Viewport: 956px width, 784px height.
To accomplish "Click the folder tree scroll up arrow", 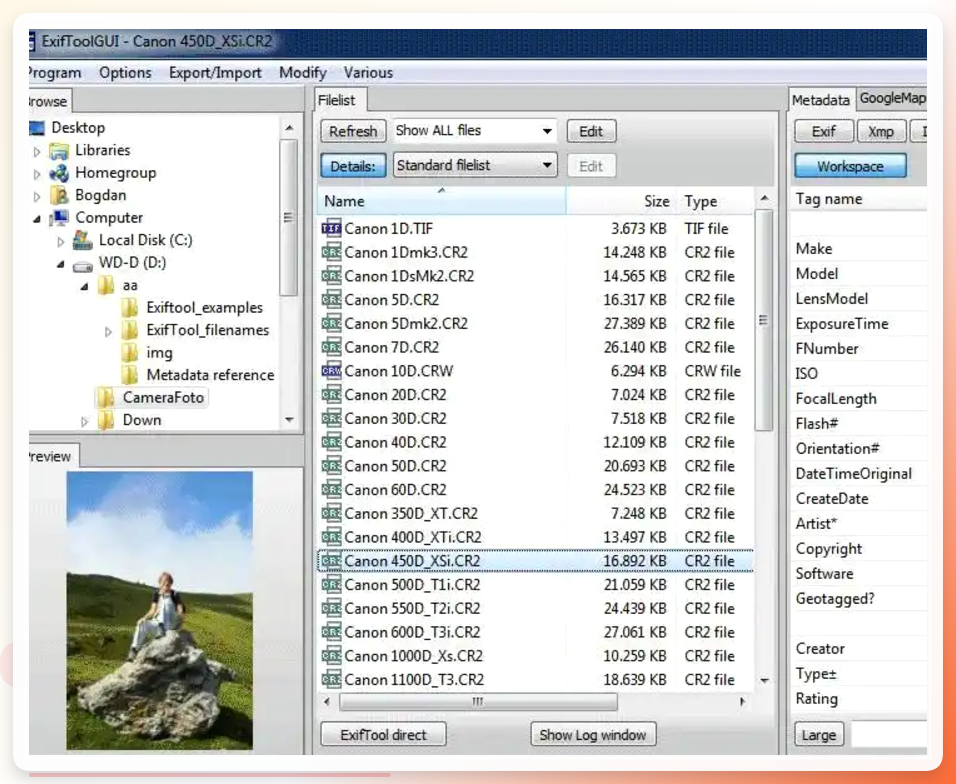I will [289, 128].
